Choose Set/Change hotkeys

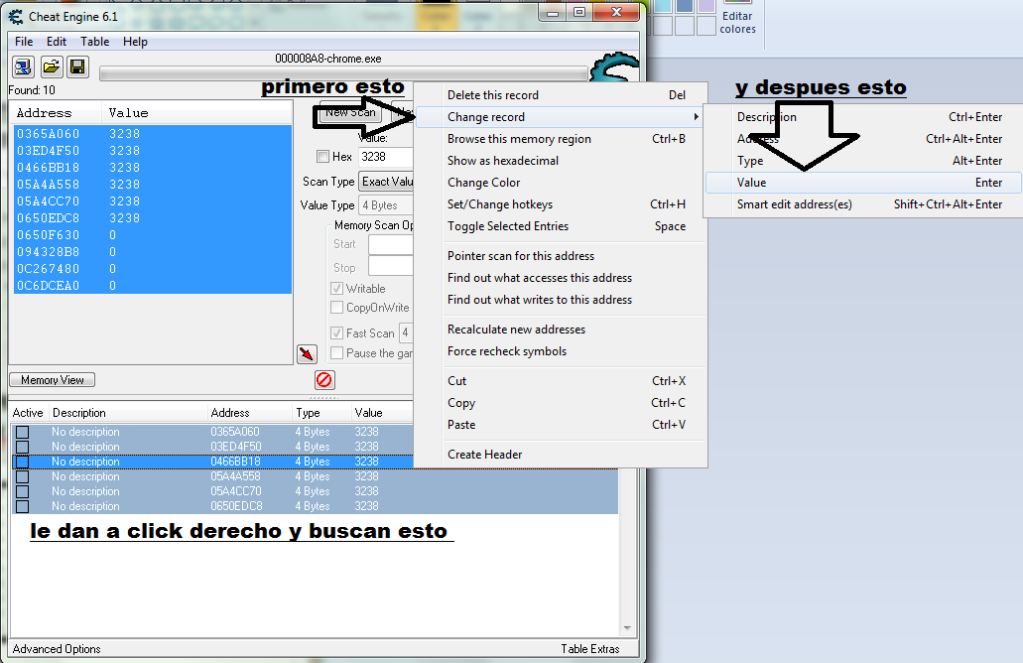coord(560,204)
